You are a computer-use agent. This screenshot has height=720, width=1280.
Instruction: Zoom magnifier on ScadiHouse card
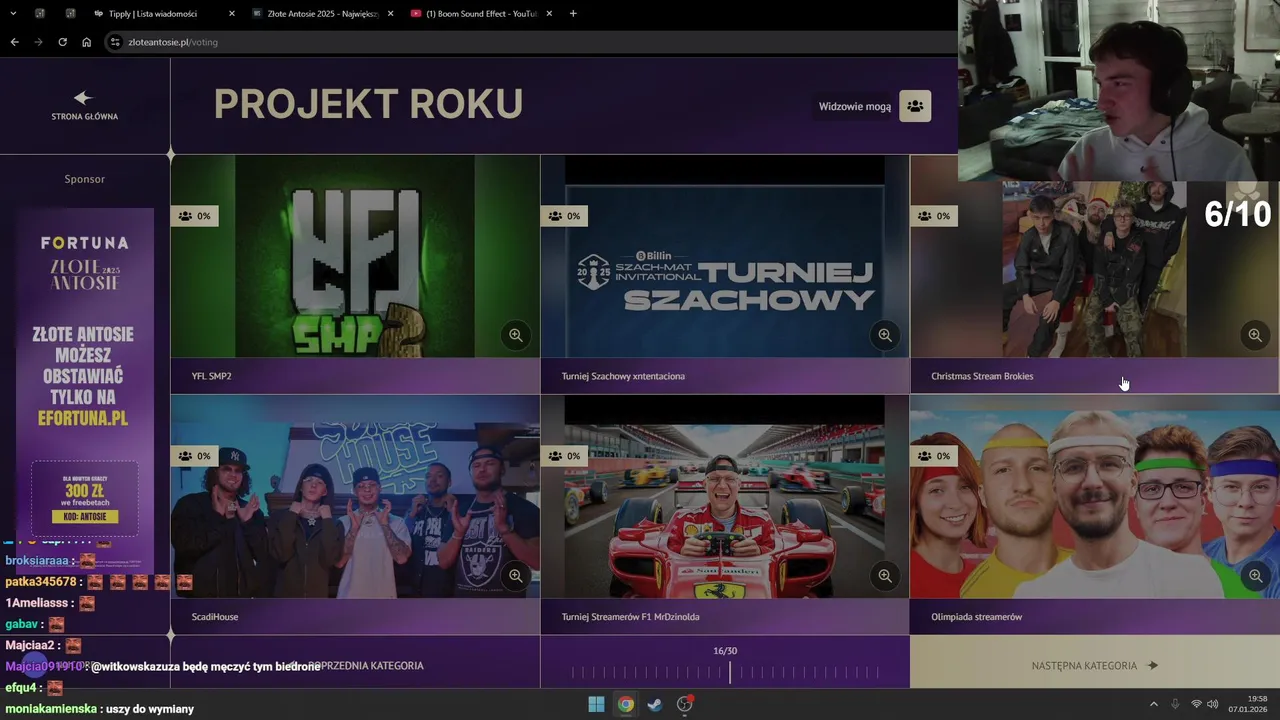pos(515,575)
